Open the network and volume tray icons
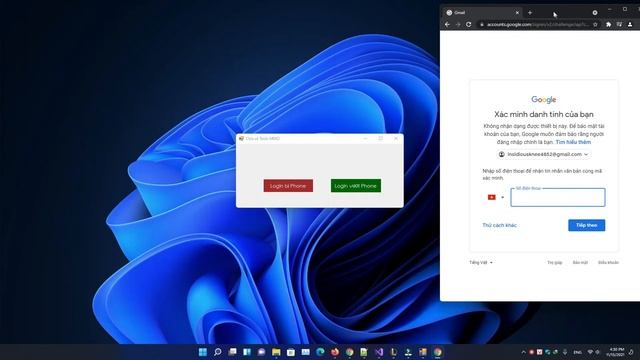Image resolution: width=640 pixels, height=360 pixels. pos(593,352)
